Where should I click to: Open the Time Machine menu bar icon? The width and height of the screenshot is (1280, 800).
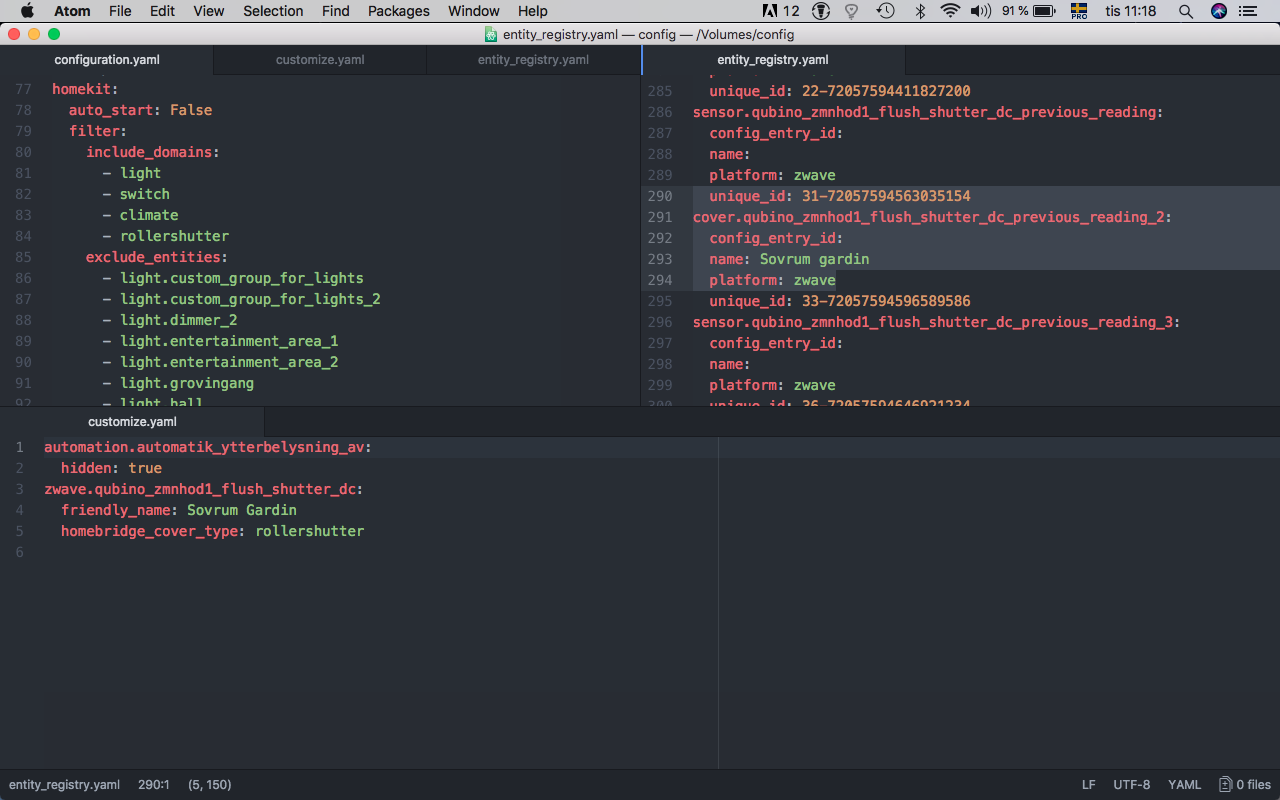click(x=885, y=11)
